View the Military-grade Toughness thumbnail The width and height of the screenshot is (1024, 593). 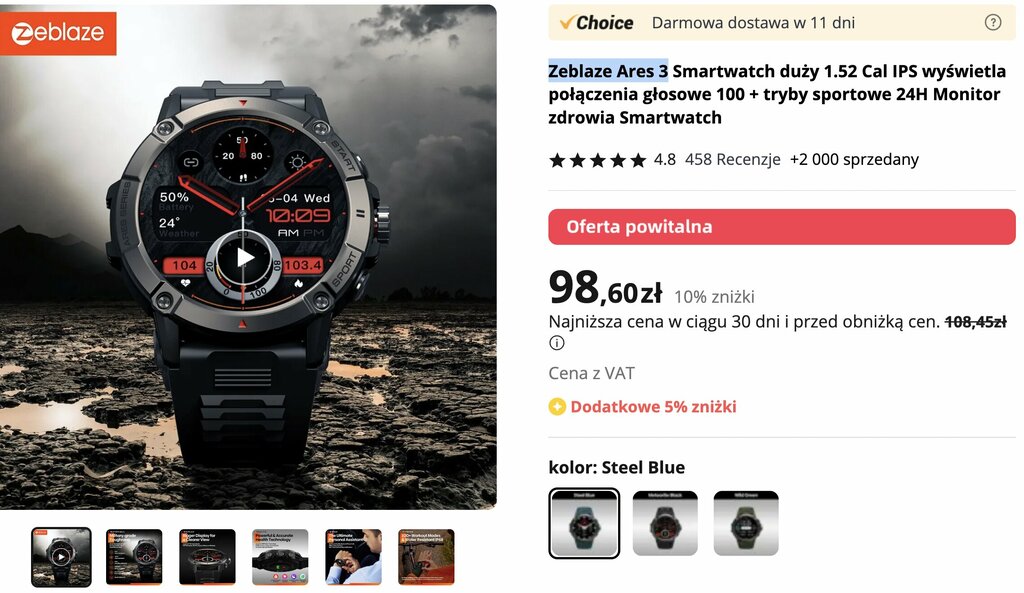click(134, 557)
